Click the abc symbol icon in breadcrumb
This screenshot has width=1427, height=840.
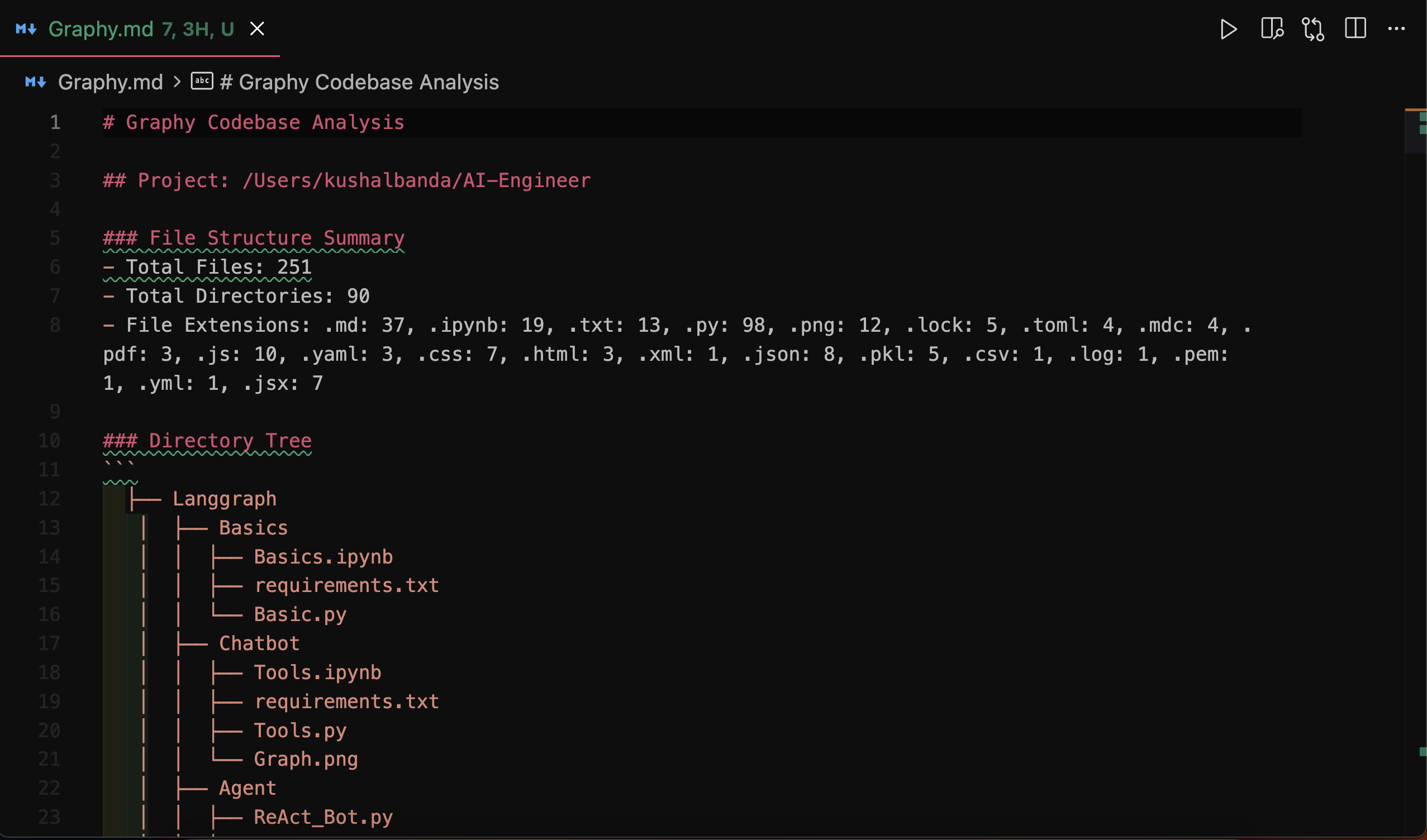coord(202,81)
